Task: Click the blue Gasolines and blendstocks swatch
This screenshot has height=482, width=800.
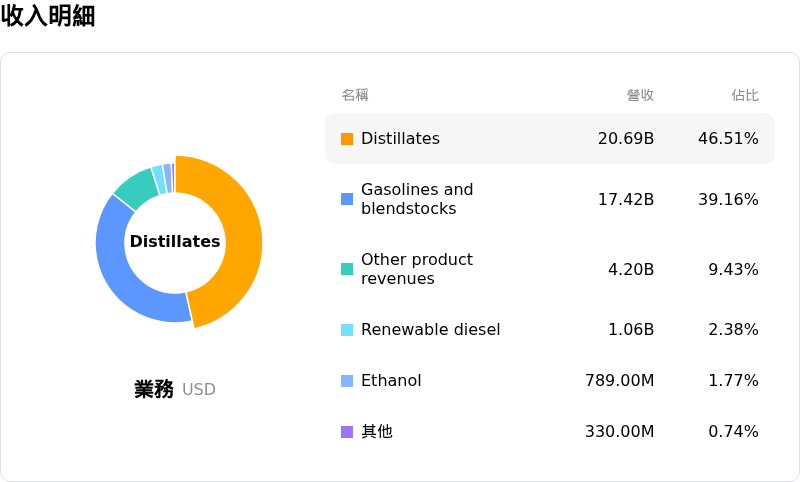Action: 347,199
